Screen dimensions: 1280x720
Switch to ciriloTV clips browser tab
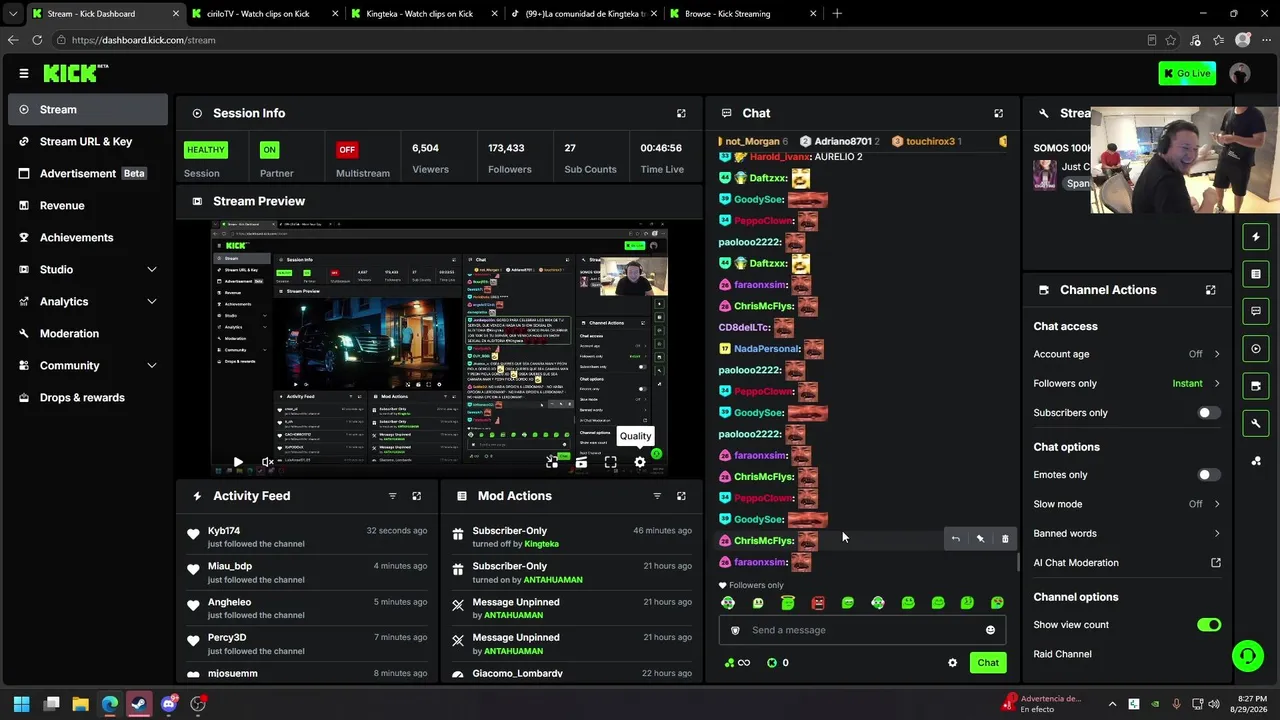(263, 14)
